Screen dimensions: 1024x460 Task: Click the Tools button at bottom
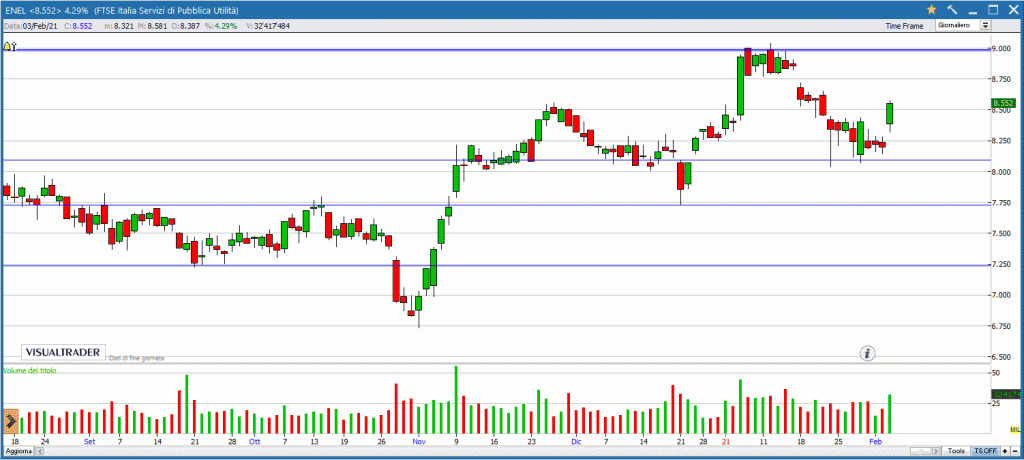957,452
